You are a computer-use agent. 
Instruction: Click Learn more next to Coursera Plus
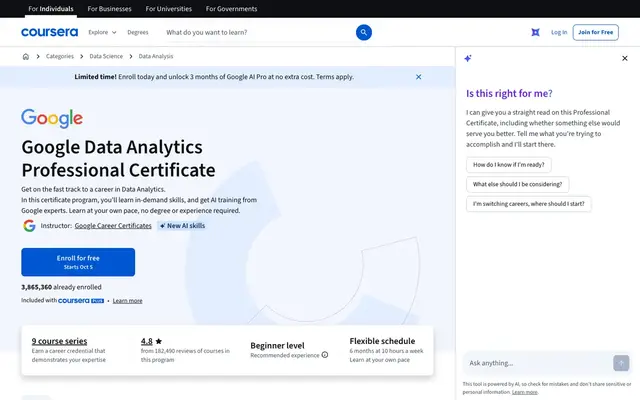pos(127,301)
